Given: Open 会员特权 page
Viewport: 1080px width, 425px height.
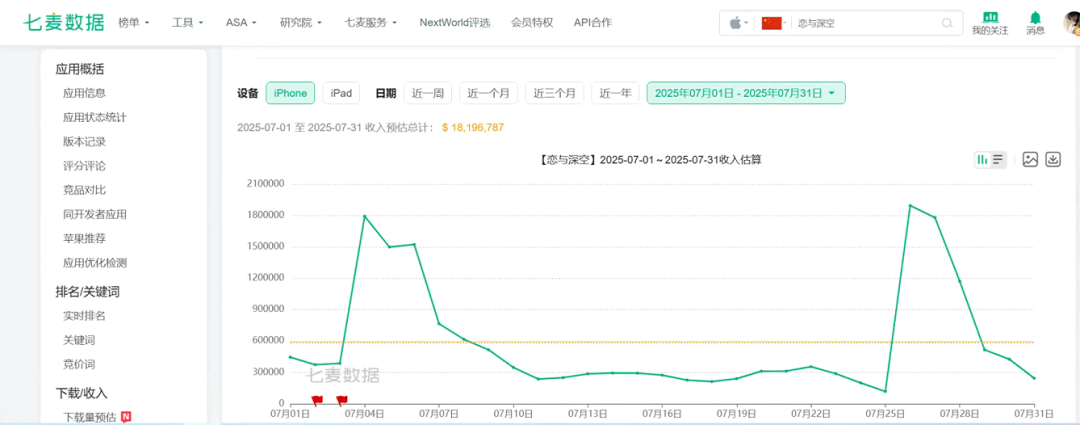Looking at the screenshot, I should click(x=532, y=23).
